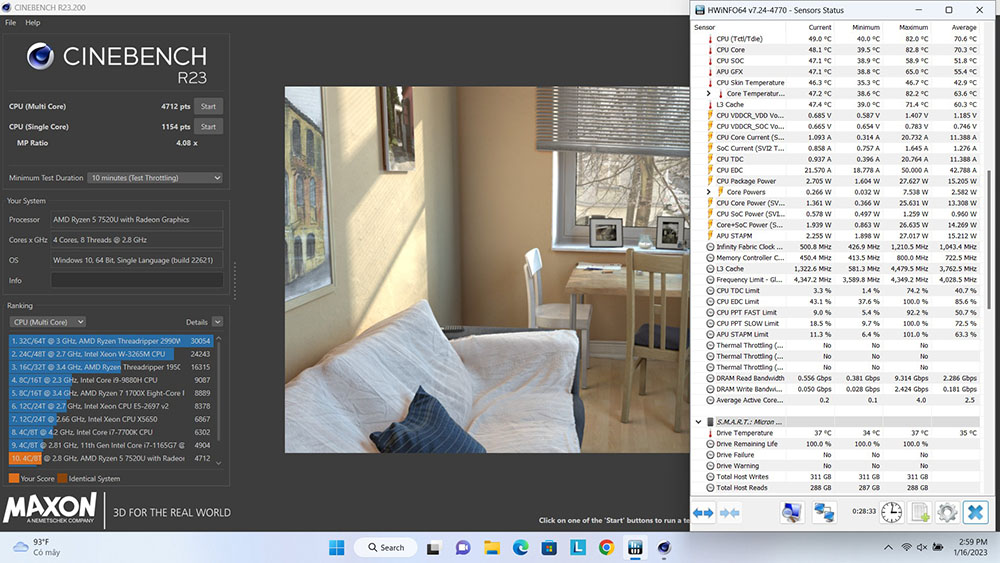Click the ranking list scrollbar
The height and width of the screenshot is (563, 1000).
(x=219, y=389)
